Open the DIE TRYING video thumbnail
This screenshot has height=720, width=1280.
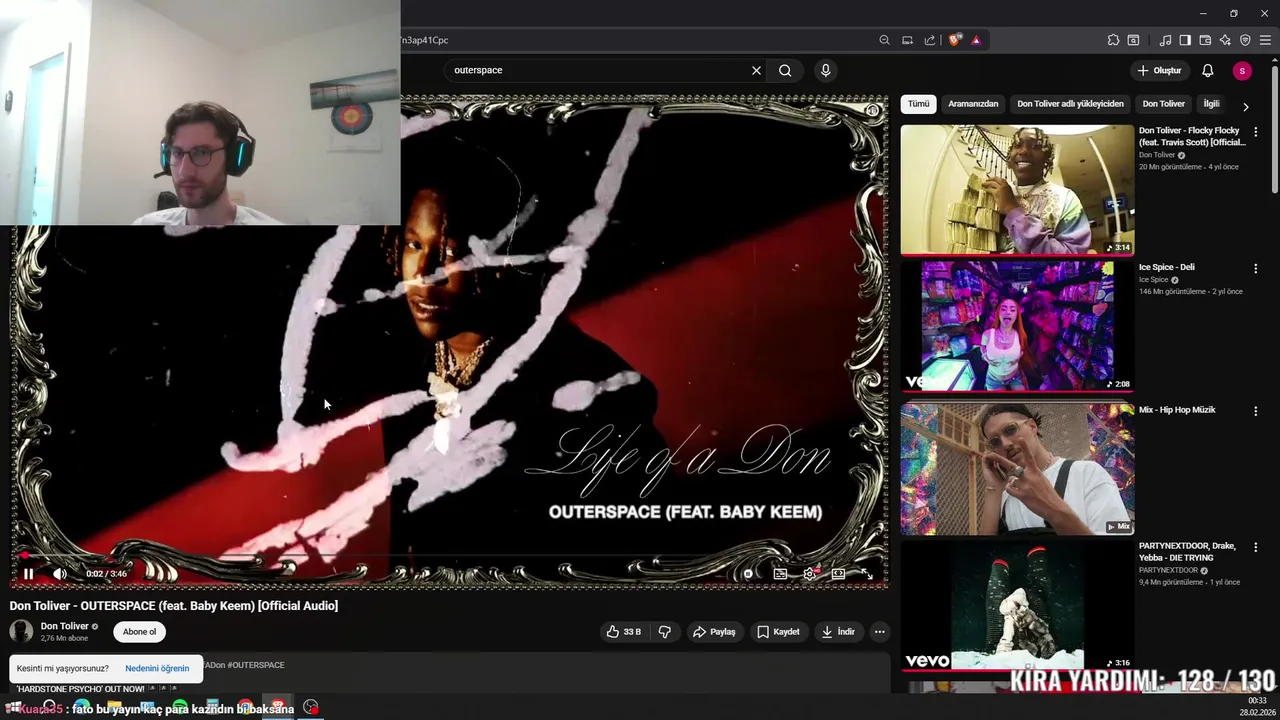click(1017, 606)
